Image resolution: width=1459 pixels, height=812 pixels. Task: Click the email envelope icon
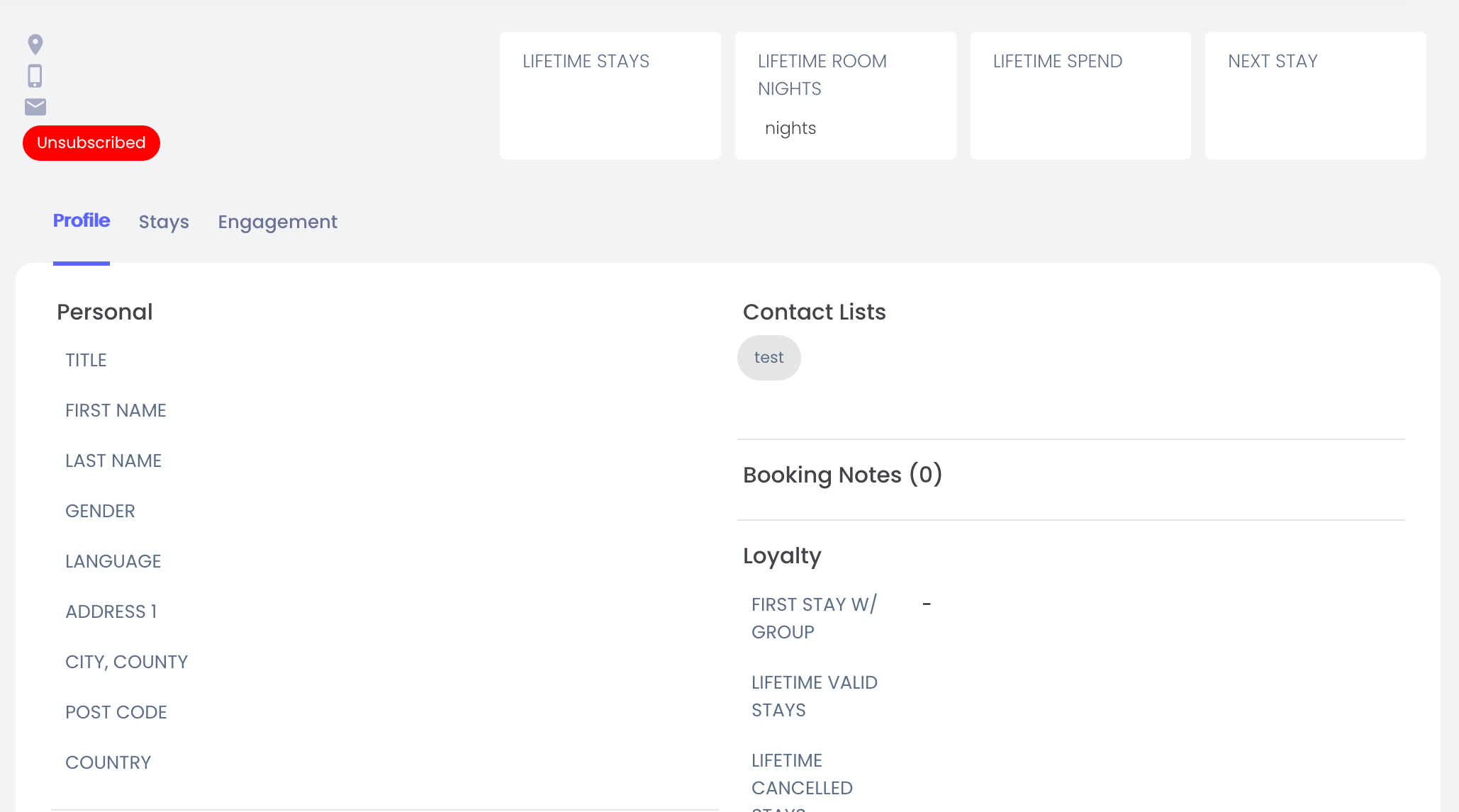pos(35,107)
